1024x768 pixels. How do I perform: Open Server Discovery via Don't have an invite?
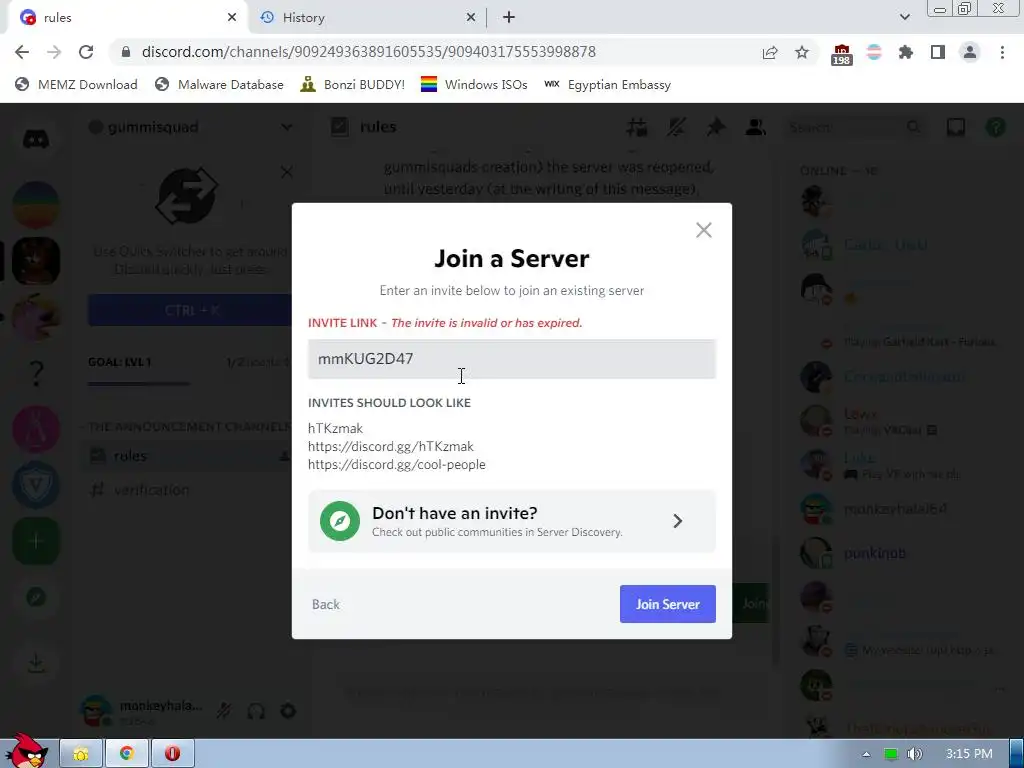(511, 521)
